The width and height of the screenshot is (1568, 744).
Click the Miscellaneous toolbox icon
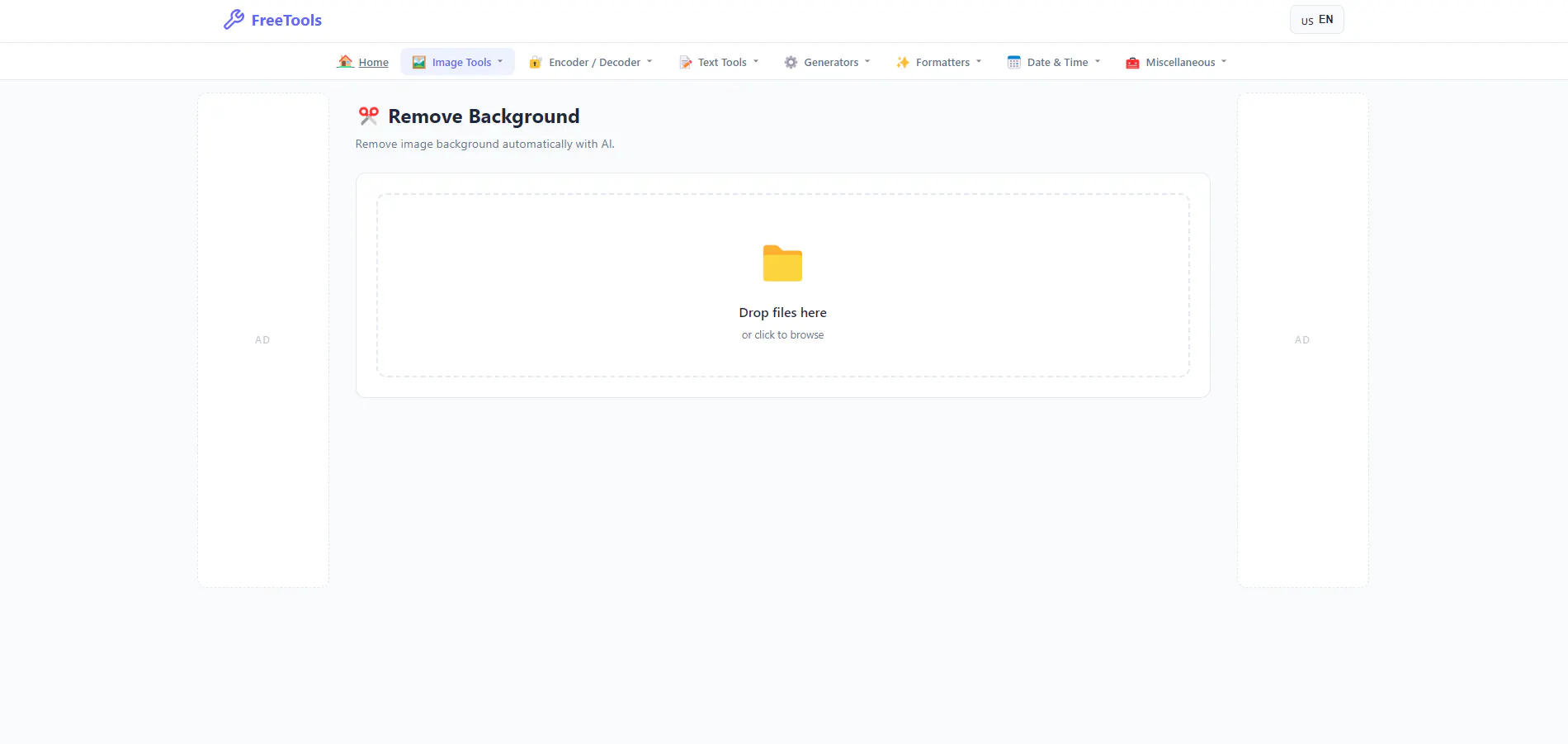[1132, 62]
